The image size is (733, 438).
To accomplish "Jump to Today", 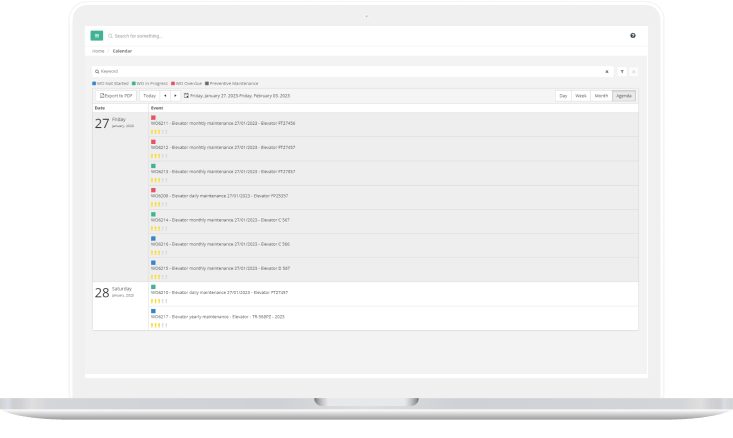I will (x=149, y=96).
